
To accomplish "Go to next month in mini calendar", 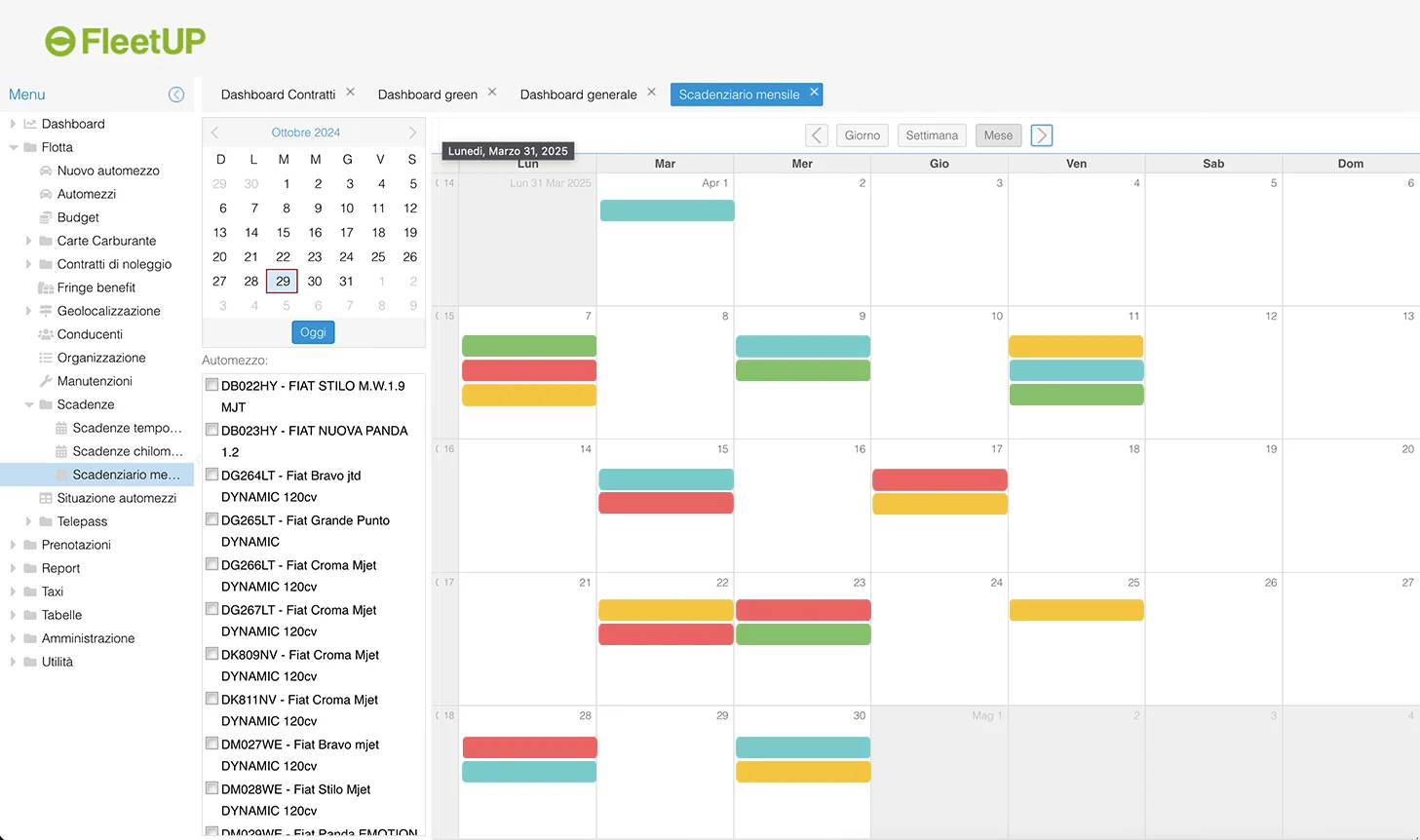I will 412,133.
